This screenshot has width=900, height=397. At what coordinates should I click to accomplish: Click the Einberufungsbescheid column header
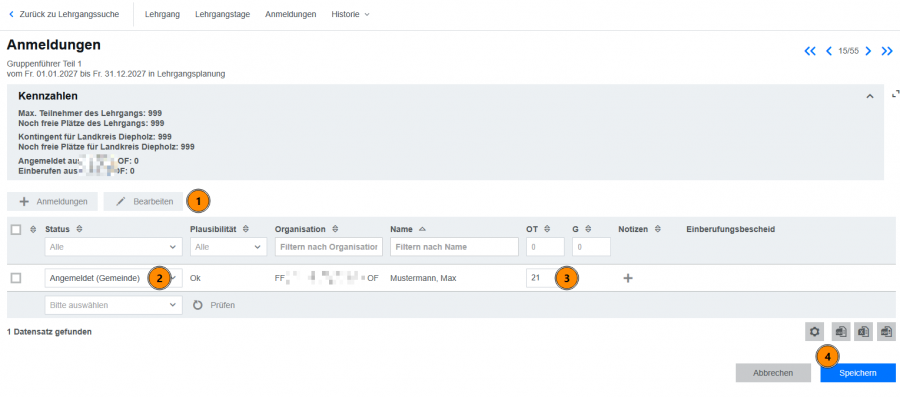731,229
